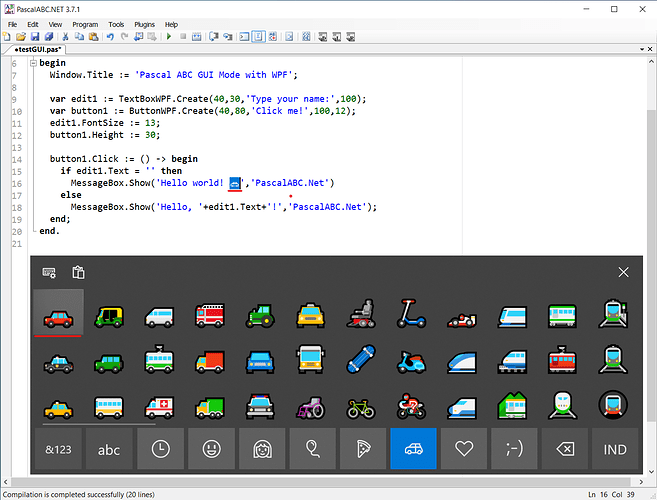The image size is (657, 500).
Task: Insert red delivery truck emoji
Action: tap(210, 362)
